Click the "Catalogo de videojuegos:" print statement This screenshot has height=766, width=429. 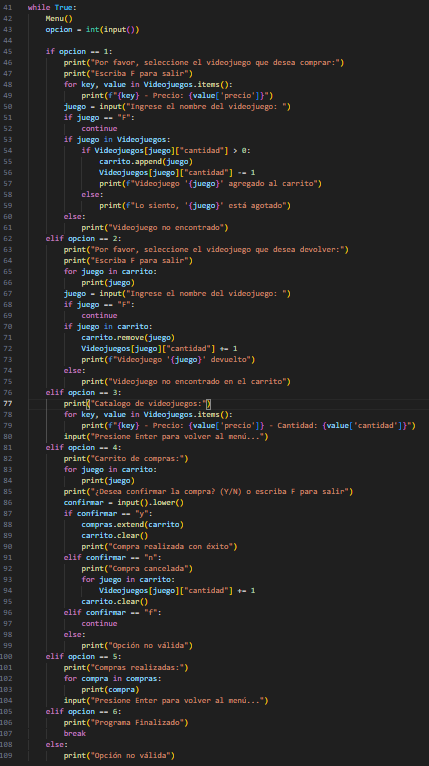[x=137, y=403]
